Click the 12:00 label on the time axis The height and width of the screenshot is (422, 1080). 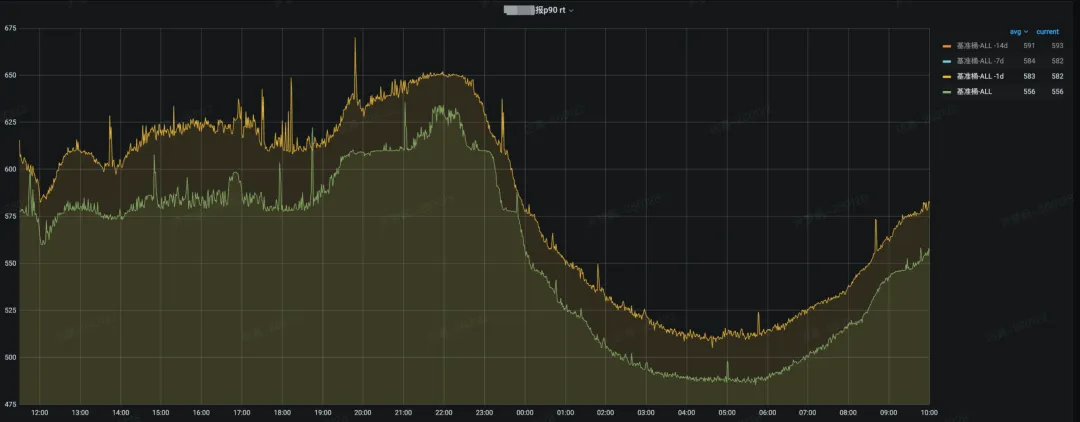tap(39, 413)
